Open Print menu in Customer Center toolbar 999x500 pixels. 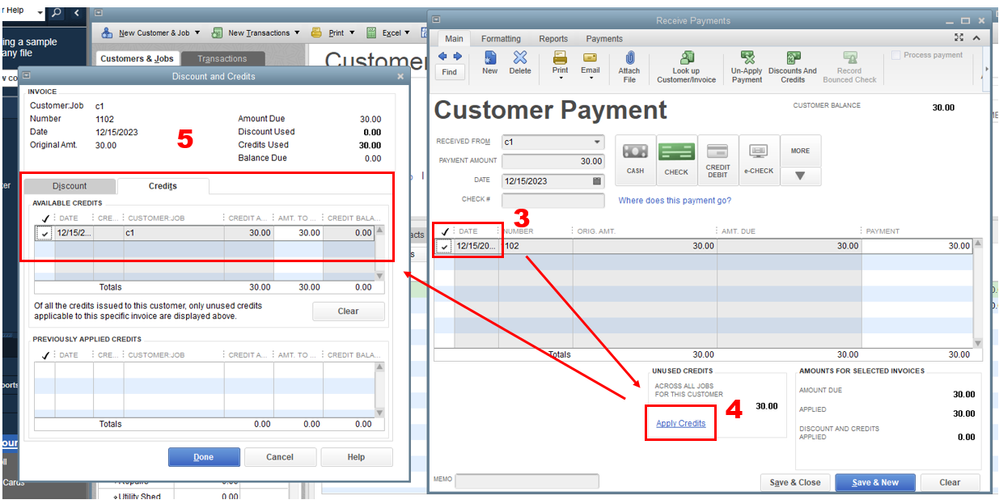(333, 32)
